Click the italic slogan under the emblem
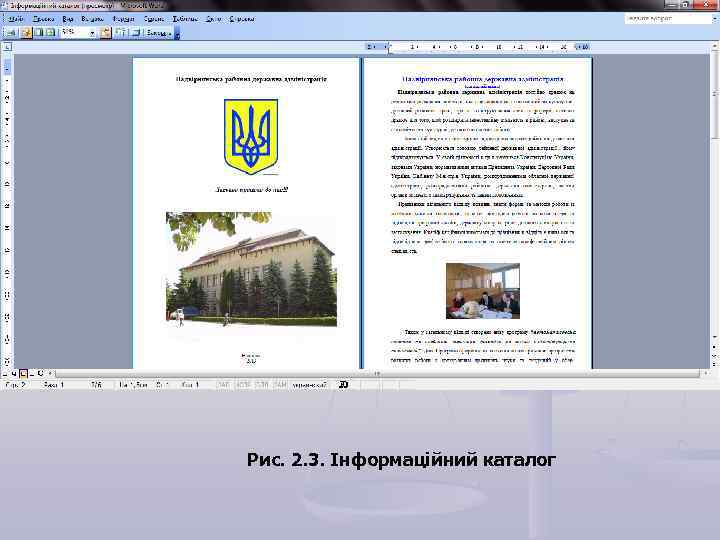 click(251, 189)
